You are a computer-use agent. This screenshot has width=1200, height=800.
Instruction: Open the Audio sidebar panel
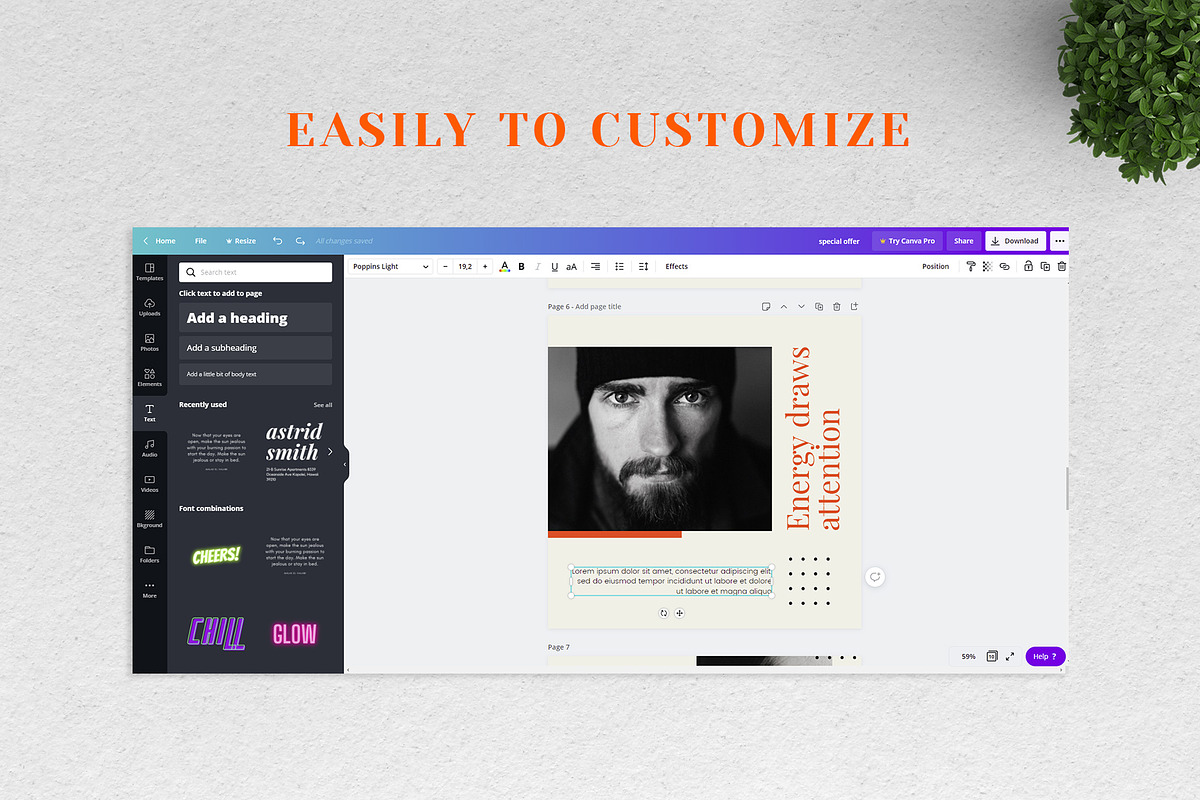click(149, 448)
